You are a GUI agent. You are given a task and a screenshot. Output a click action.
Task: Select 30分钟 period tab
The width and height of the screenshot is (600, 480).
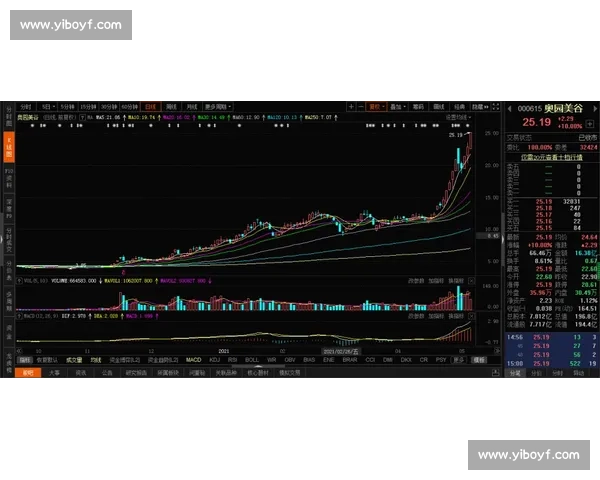(x=109, y=107)
